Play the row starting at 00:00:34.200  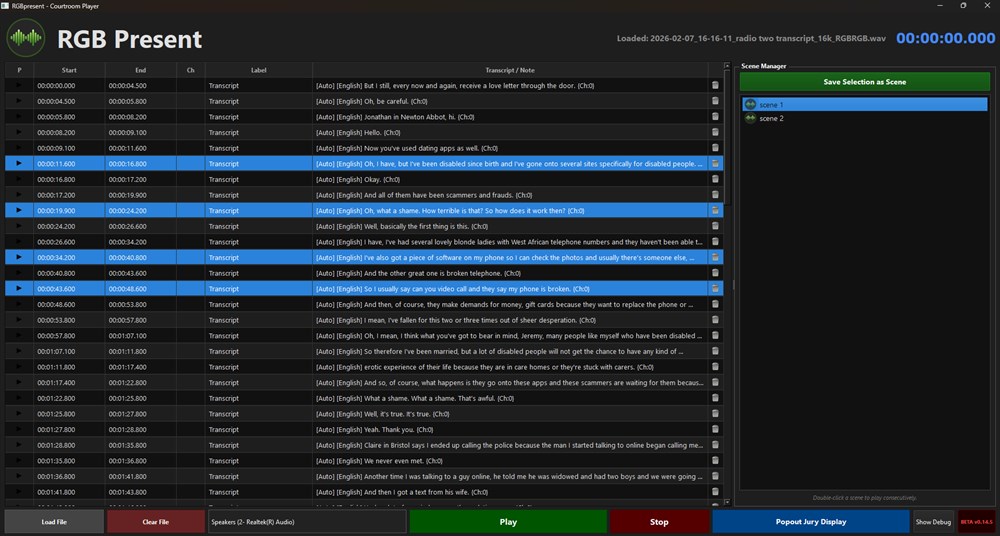[19, 257]
